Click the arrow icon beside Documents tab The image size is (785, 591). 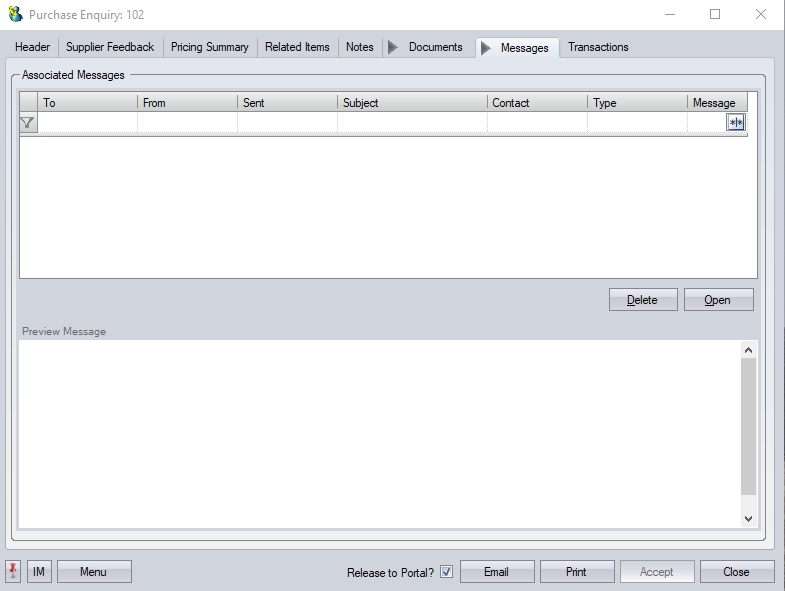[393, 47]
